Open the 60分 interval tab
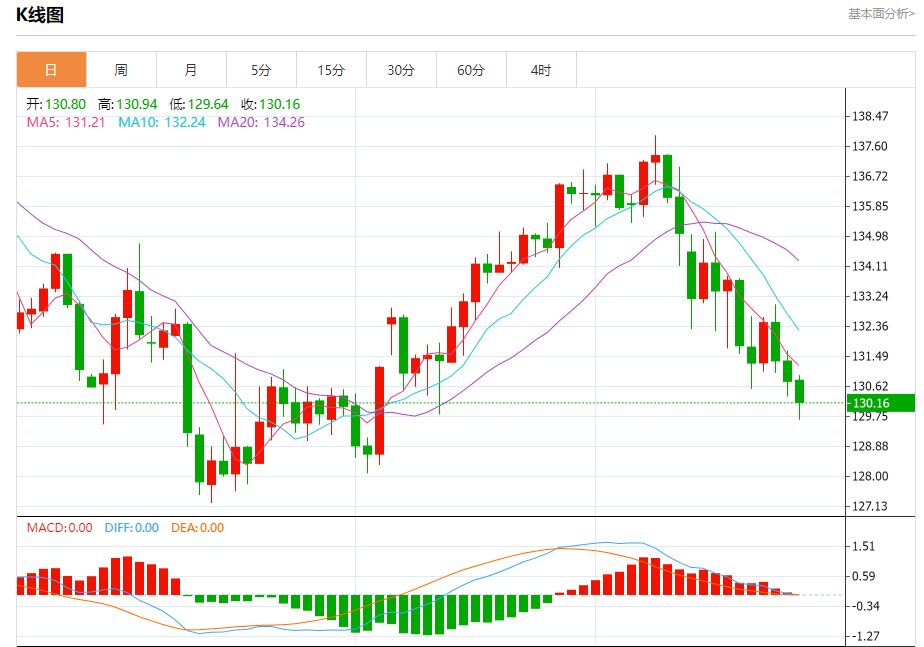 471,70
